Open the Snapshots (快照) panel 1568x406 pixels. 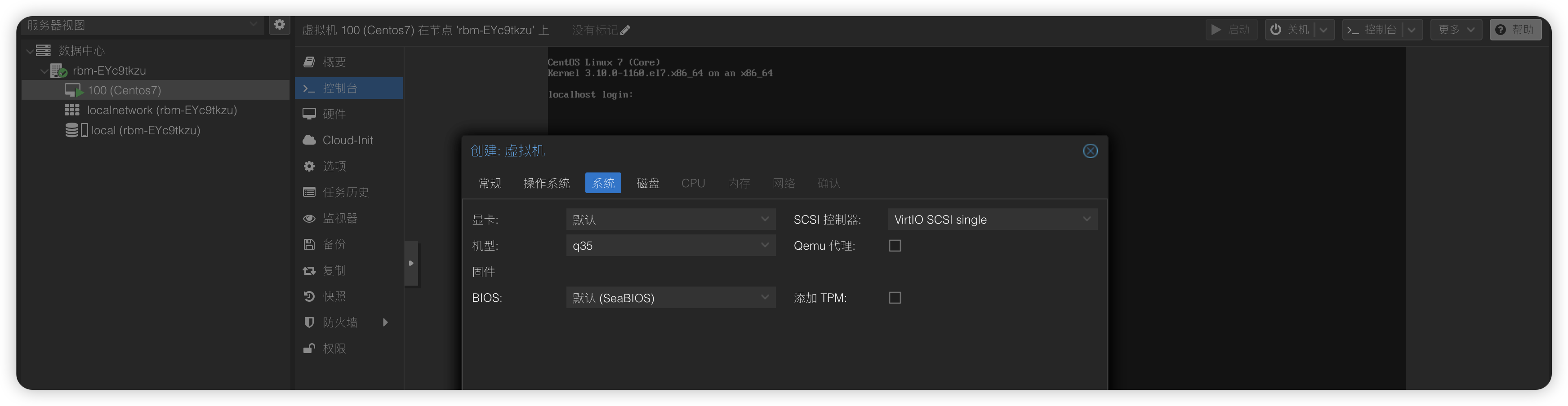(x=334, y=296)
